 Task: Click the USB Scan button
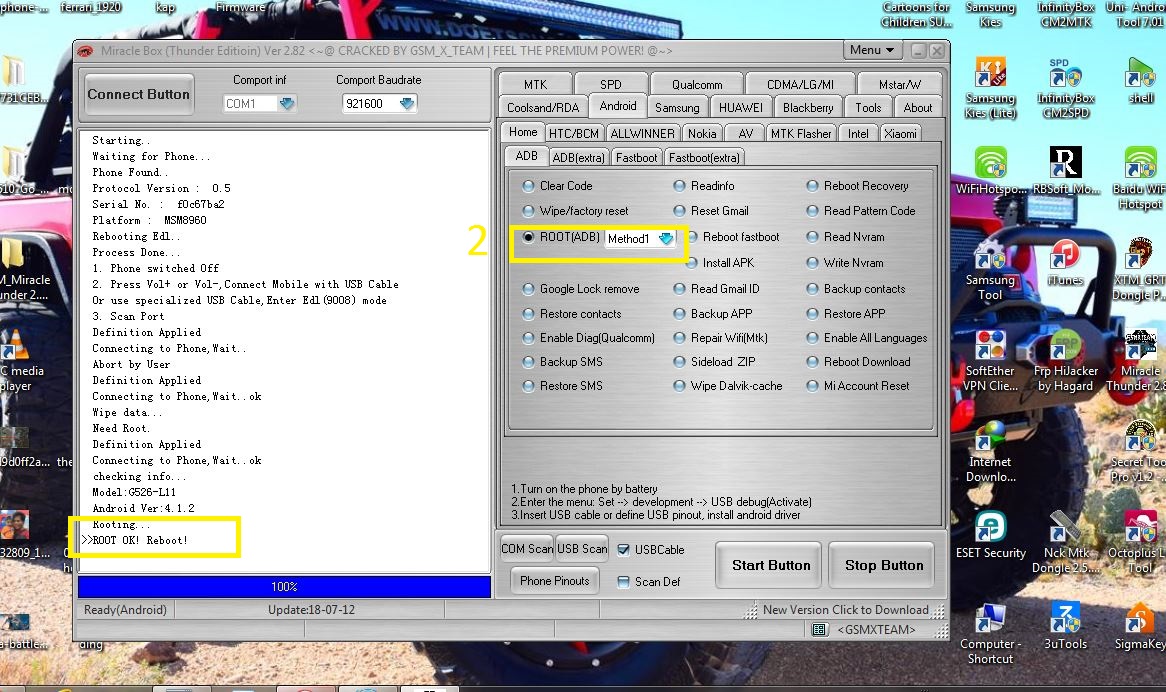[582, 549]
